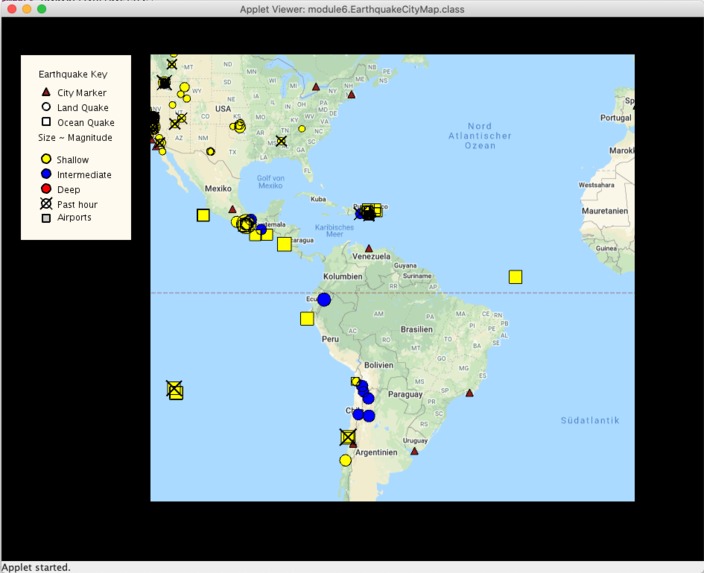The image size is (704, 573).
Task: Click the Applet Viewer window title bar
Action: (352, 9)
